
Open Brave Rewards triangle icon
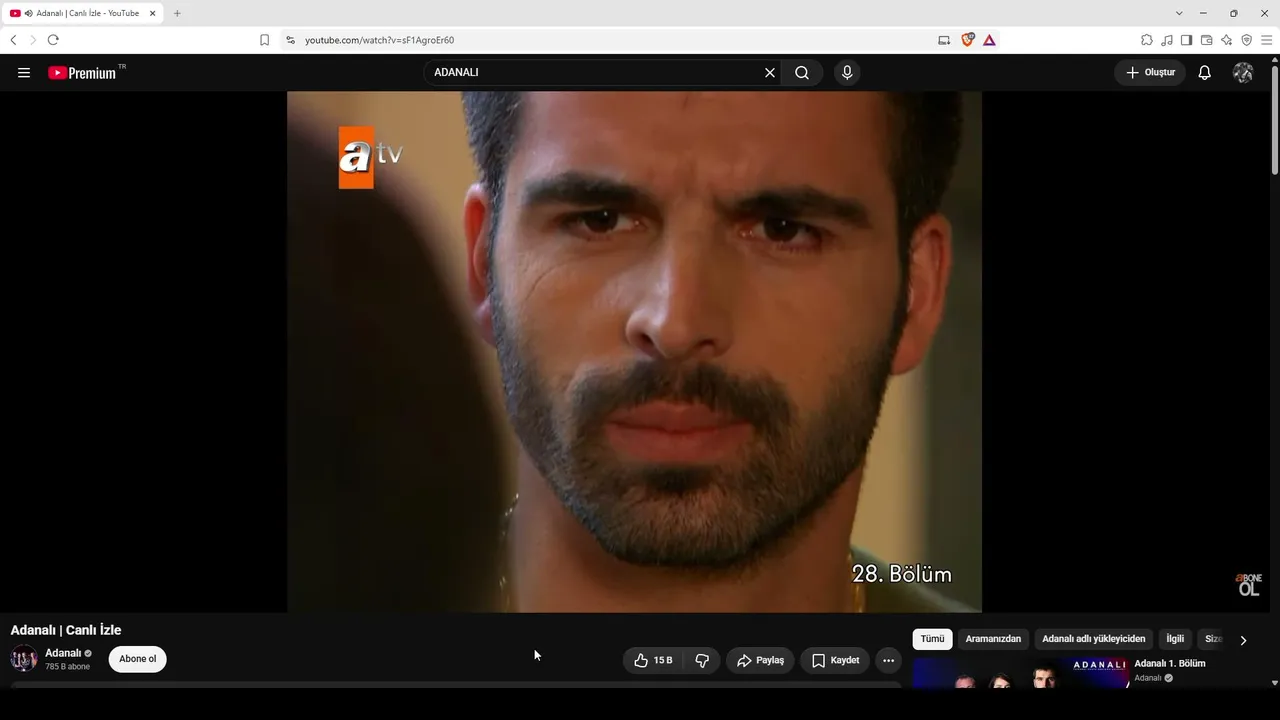coord(989,40)
